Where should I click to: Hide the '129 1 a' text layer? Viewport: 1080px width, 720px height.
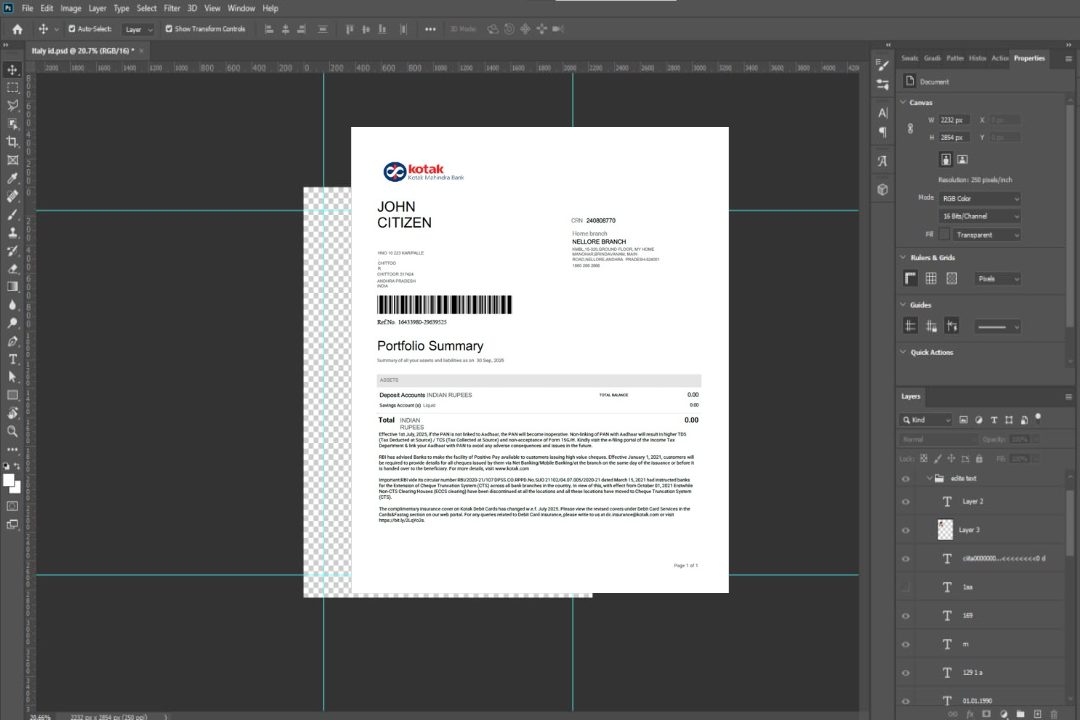tap(906, 673)
